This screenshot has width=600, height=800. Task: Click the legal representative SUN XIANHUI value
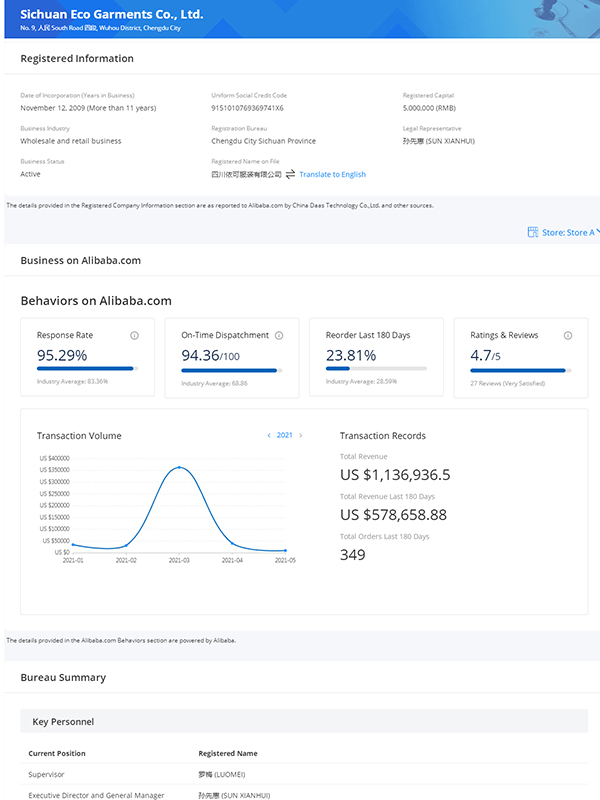click(439, 141)
